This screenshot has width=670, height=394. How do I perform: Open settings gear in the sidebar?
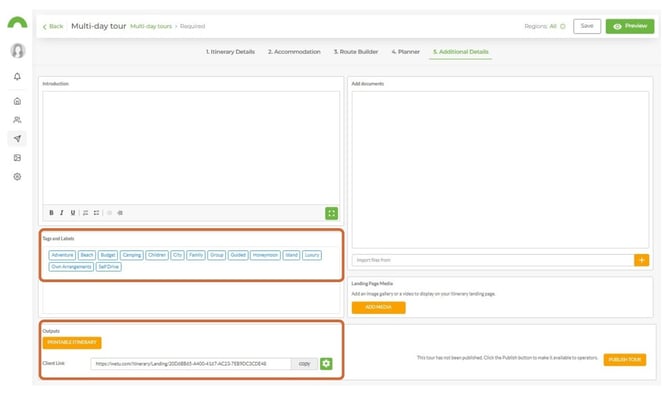17,176
